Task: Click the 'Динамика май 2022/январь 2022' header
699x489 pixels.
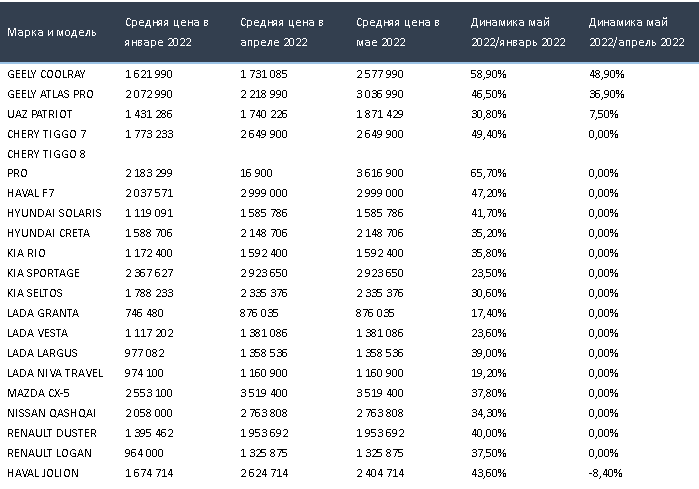Action: coord(517,32)
